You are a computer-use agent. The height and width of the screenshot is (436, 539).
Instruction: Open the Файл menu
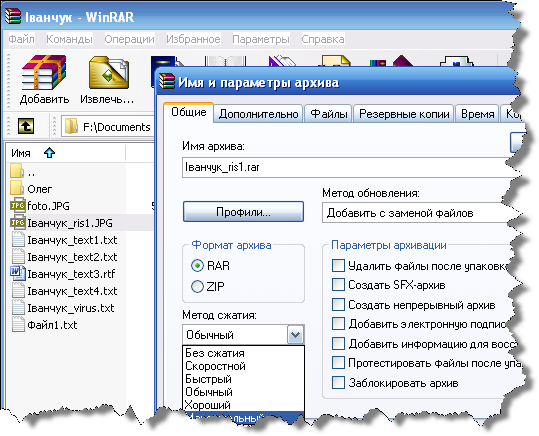pos(21,39)
